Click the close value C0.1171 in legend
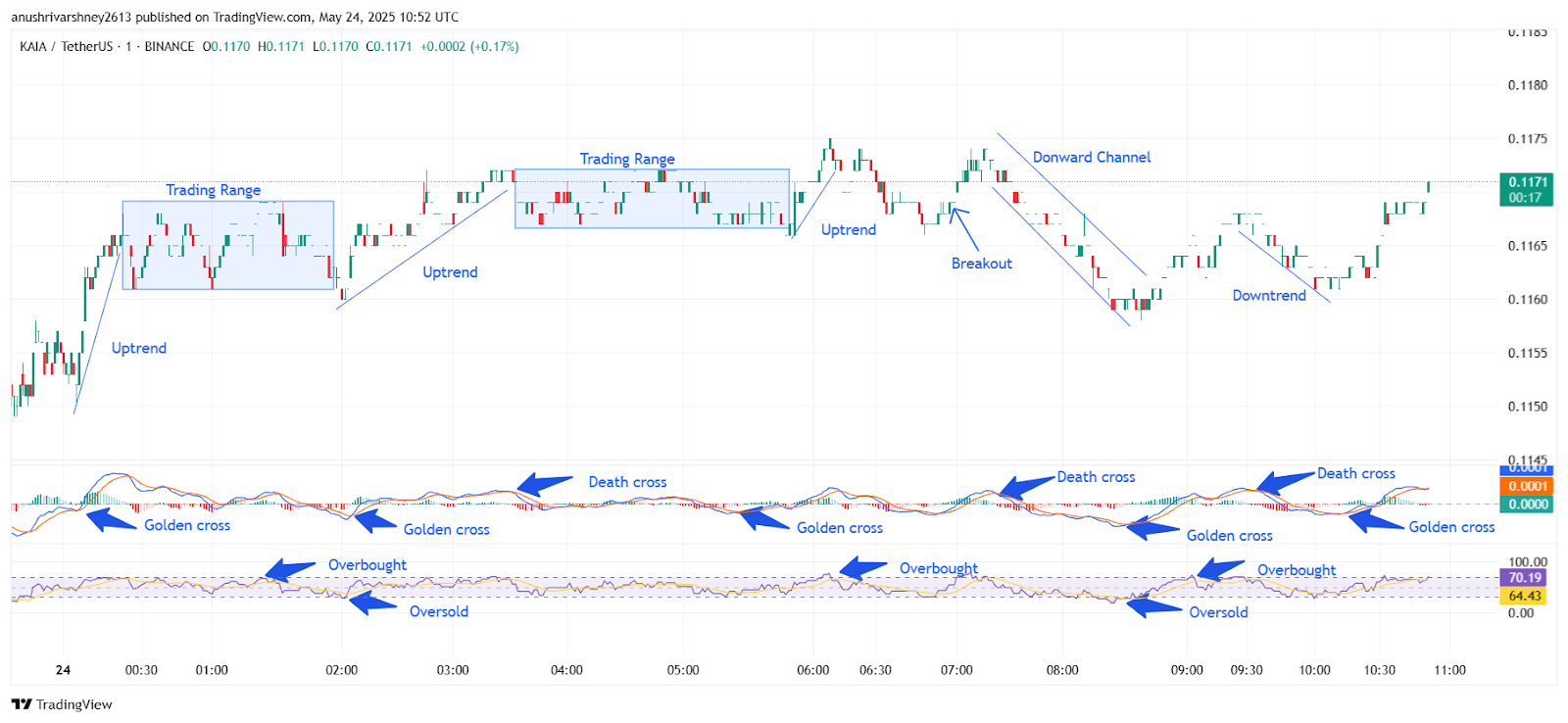Viewport: 1568px width, 723px height. point(389,46)
